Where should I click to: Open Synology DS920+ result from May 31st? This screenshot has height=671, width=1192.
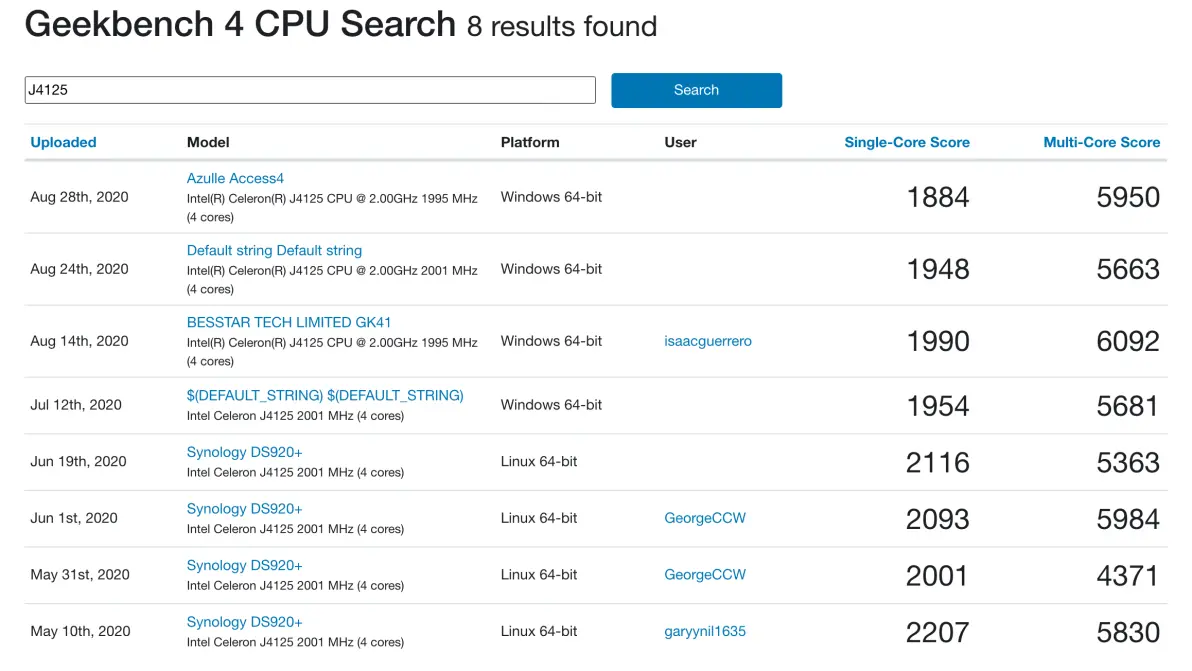coord(245,565)
